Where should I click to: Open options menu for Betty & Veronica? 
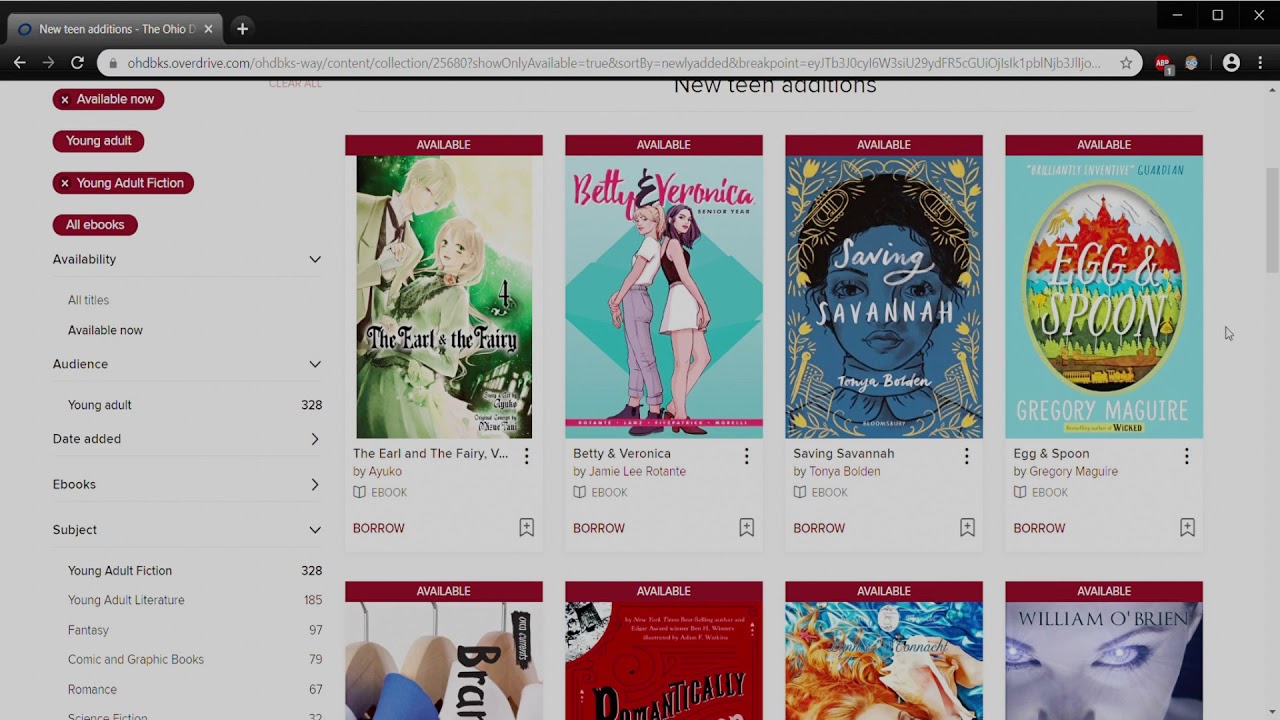tap(746, 456)
